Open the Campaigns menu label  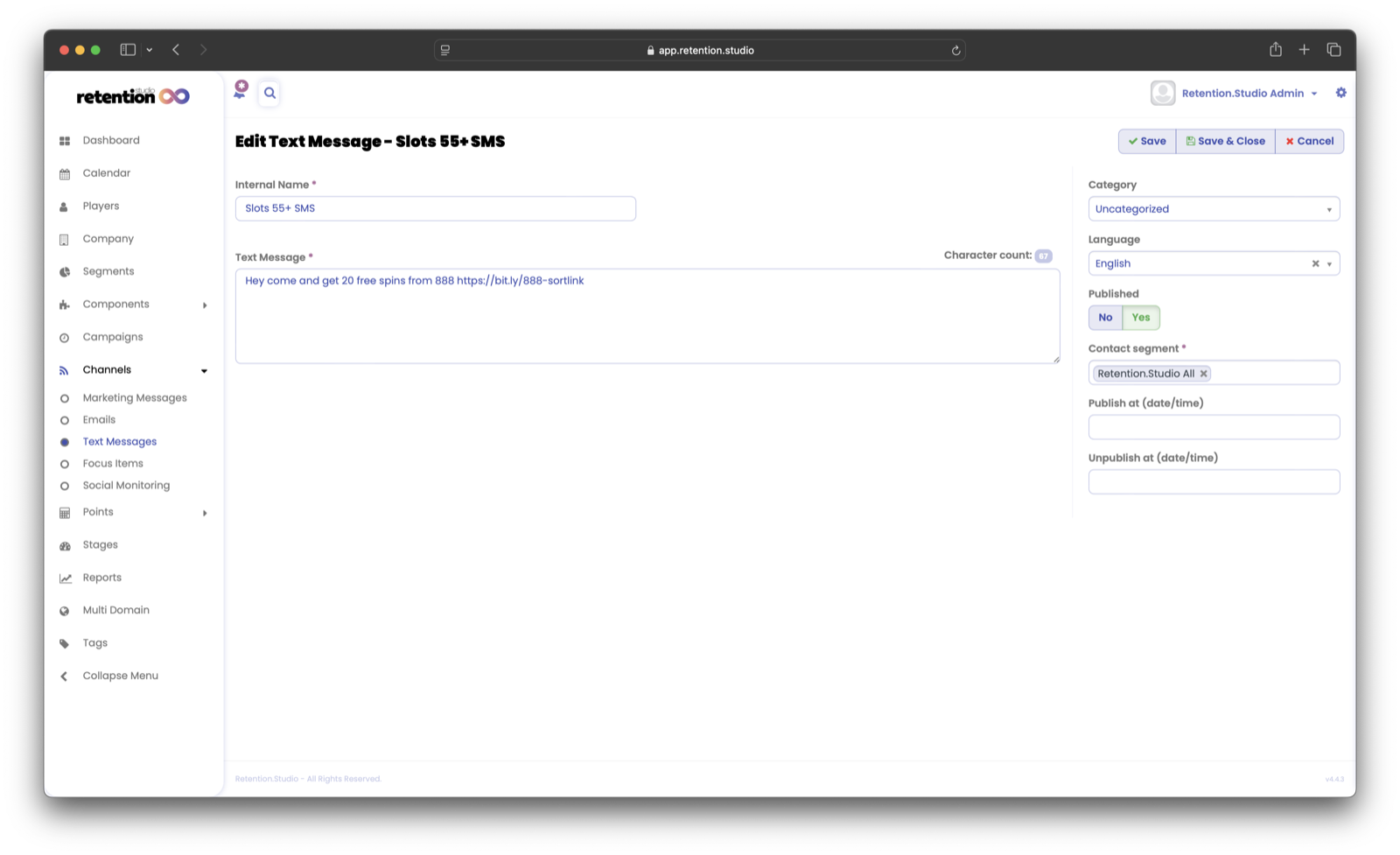(113, 338)
